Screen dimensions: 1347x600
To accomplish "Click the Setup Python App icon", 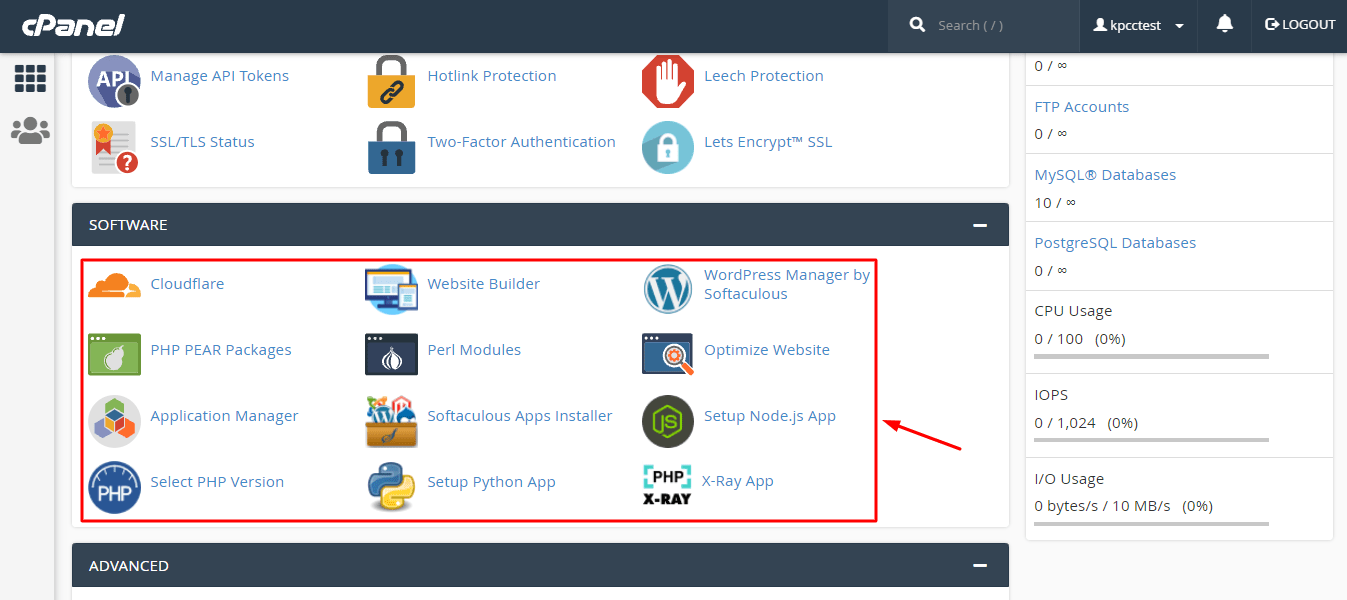I will point(391,487).
